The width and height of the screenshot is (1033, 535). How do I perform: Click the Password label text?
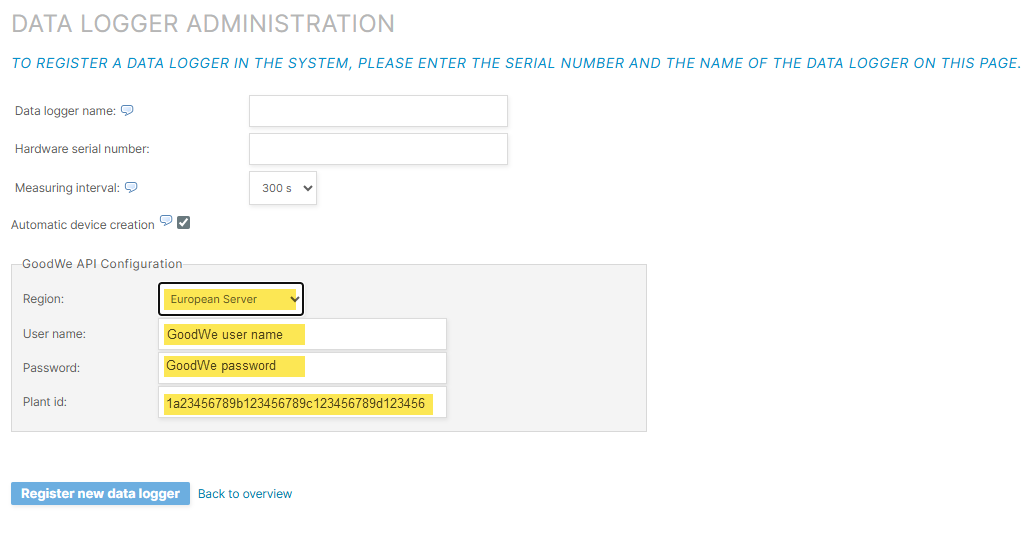click(x=51, y=368)
